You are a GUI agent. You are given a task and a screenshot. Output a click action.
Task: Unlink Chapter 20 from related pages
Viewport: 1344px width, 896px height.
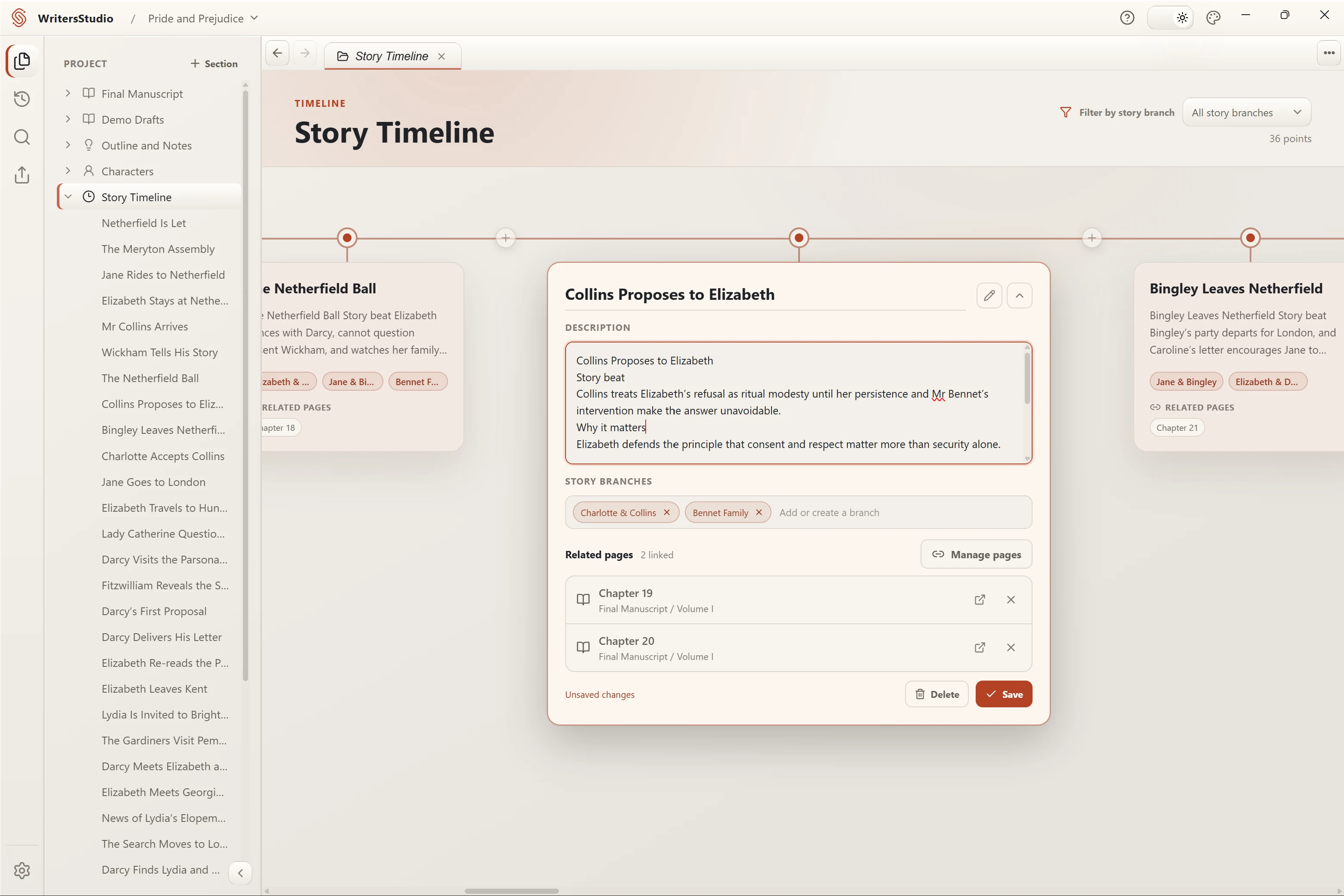tap(1011, 647)
